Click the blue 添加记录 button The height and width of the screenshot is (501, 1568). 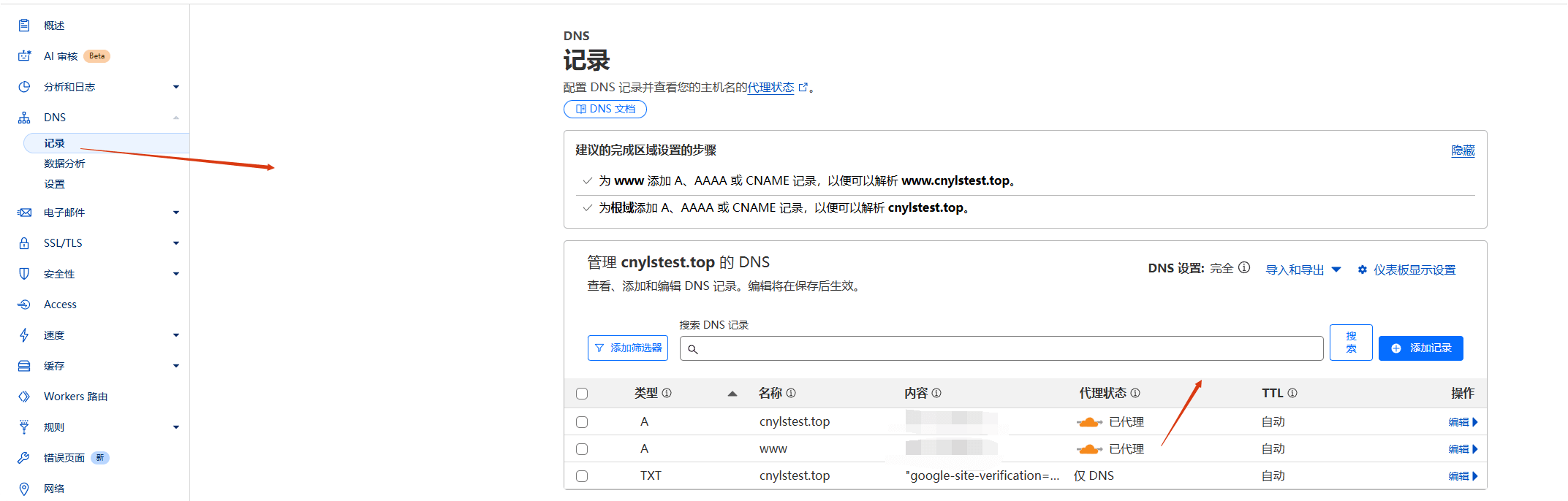pyautogui.click(x=1421, y=348)
